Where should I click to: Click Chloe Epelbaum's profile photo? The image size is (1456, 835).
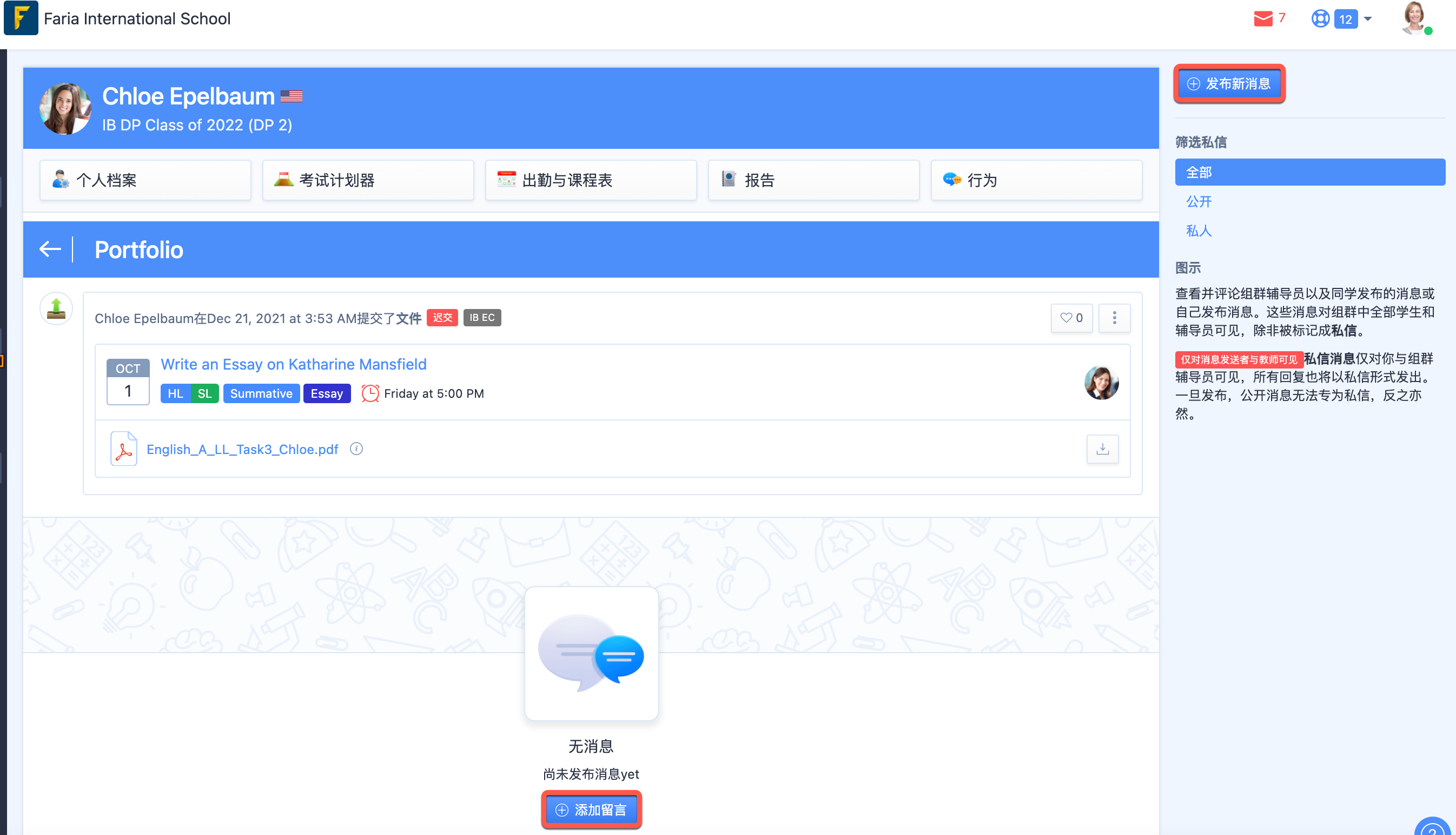(65, 108)
